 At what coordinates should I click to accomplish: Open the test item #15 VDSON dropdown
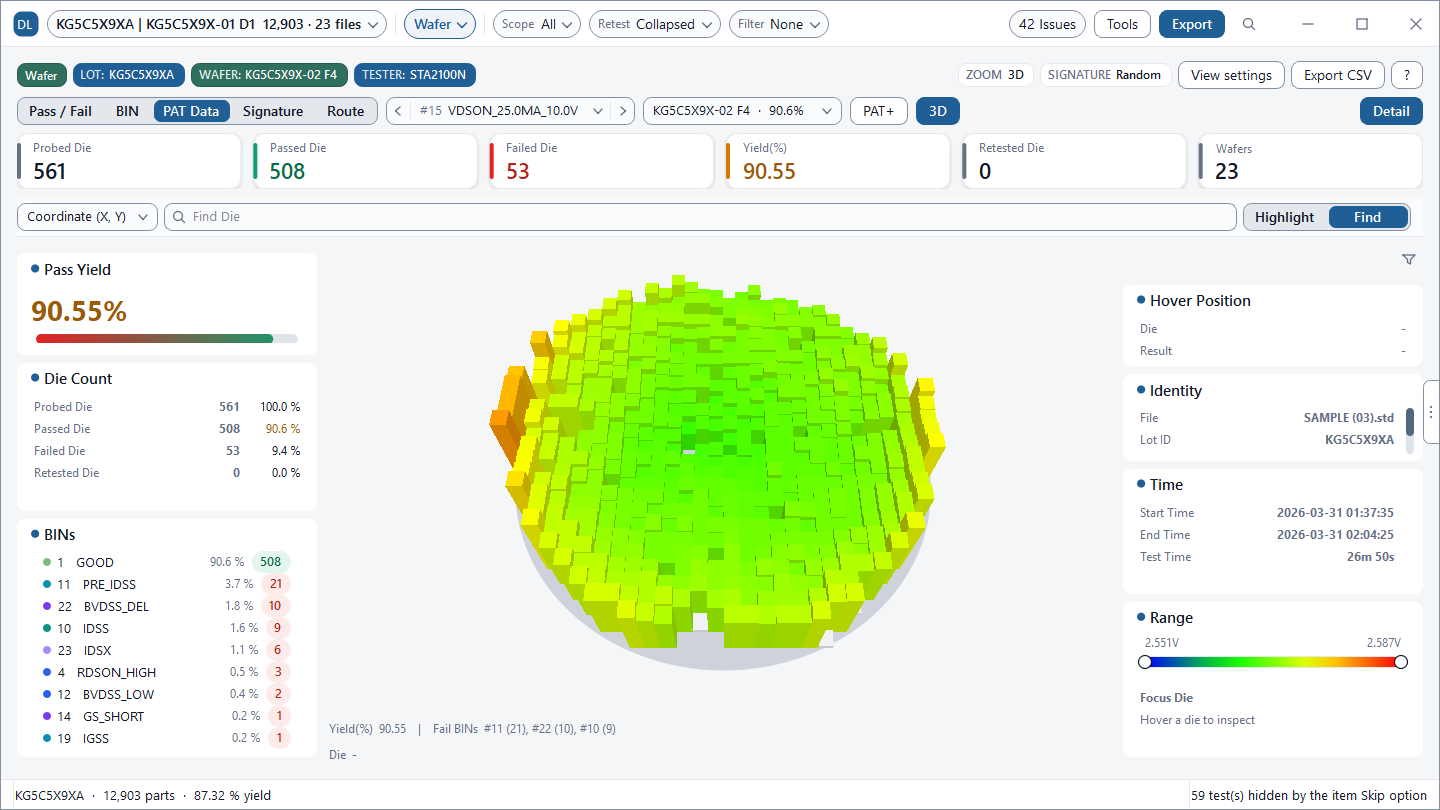(511, 111)
